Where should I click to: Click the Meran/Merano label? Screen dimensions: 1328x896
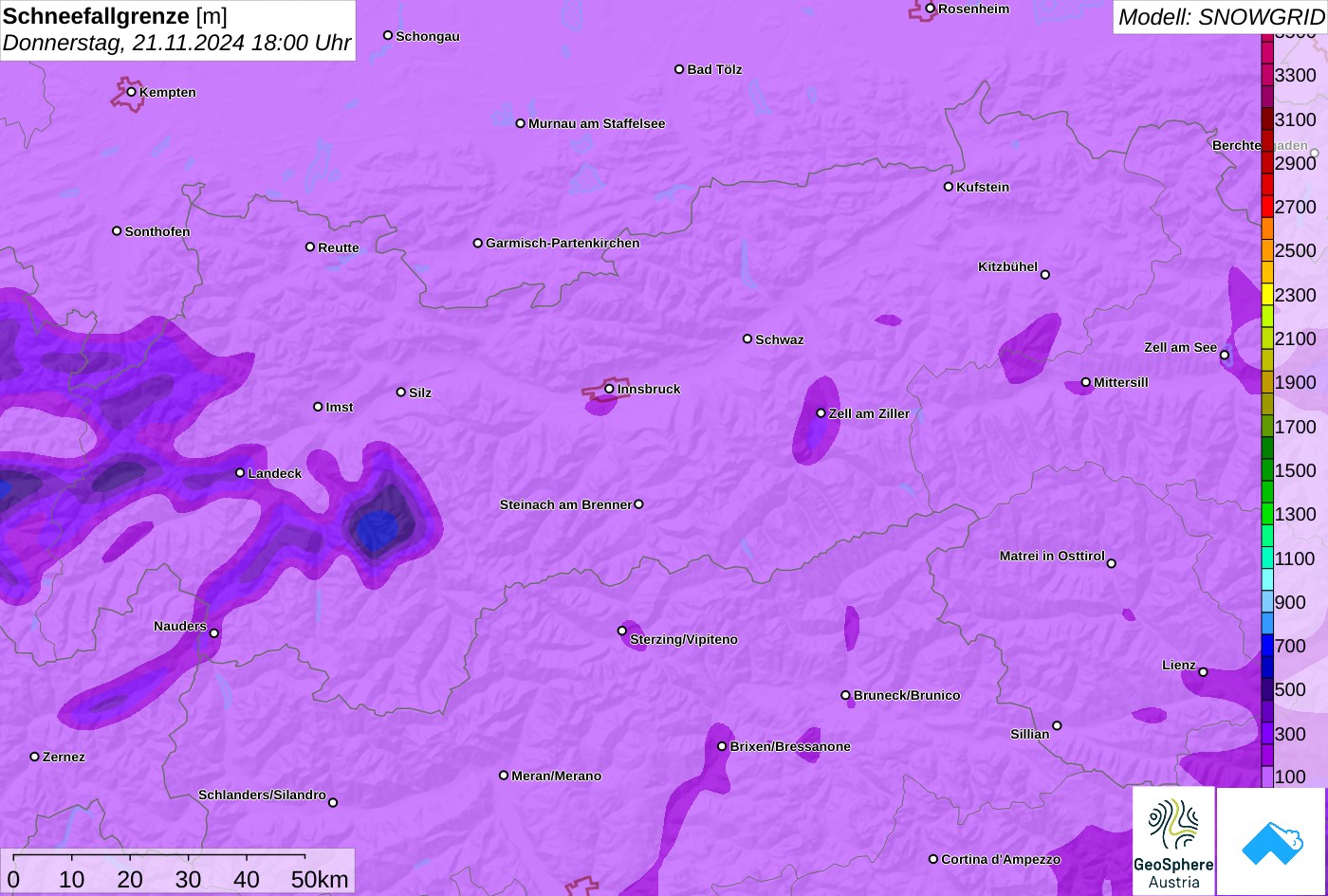point(557,776)
